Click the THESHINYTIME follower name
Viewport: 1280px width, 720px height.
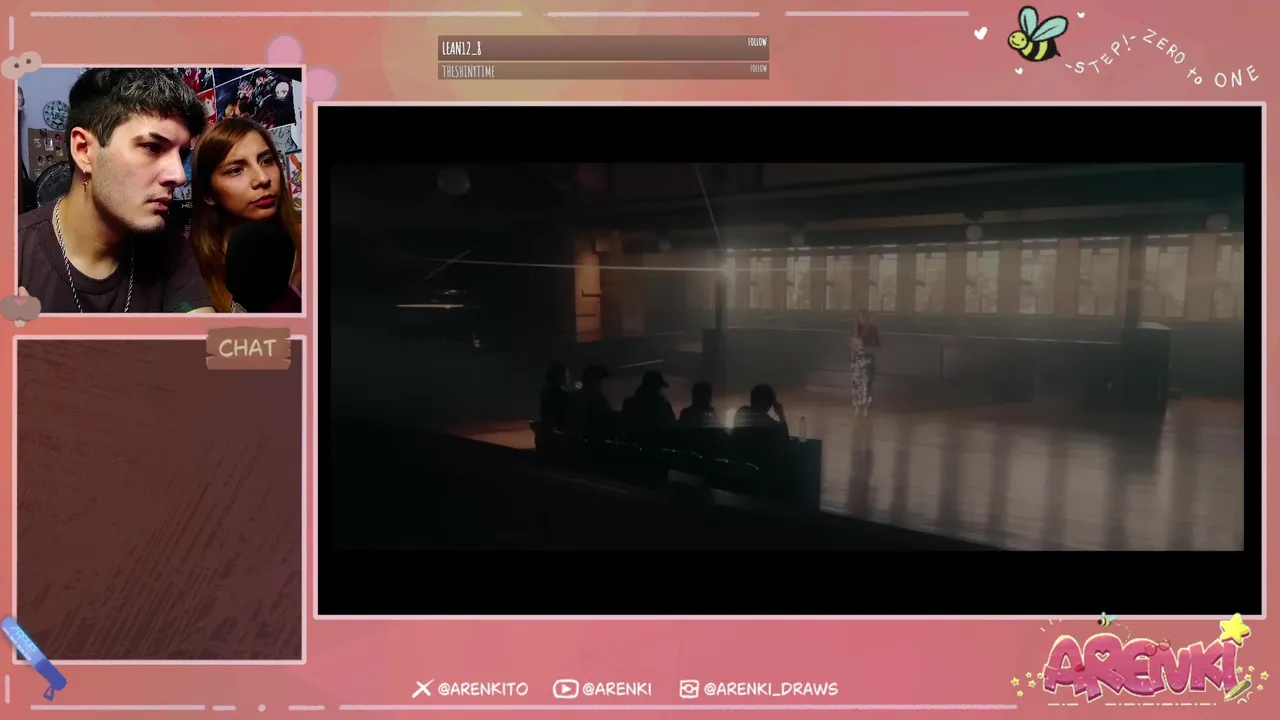(468, 72)
